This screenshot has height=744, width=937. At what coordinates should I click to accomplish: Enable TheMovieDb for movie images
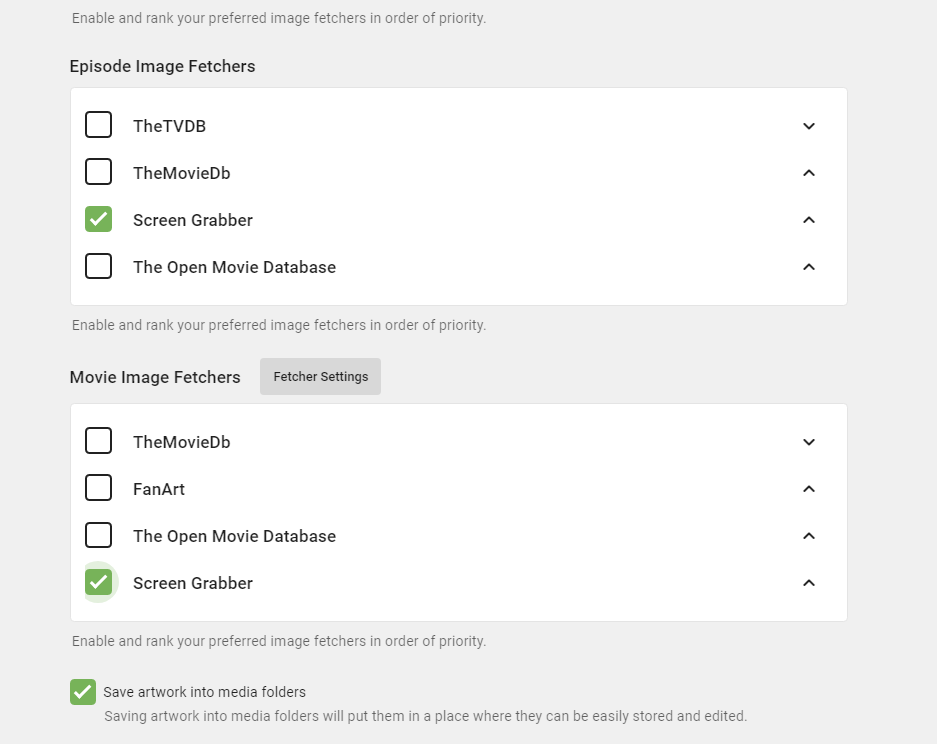pos(98,441)
